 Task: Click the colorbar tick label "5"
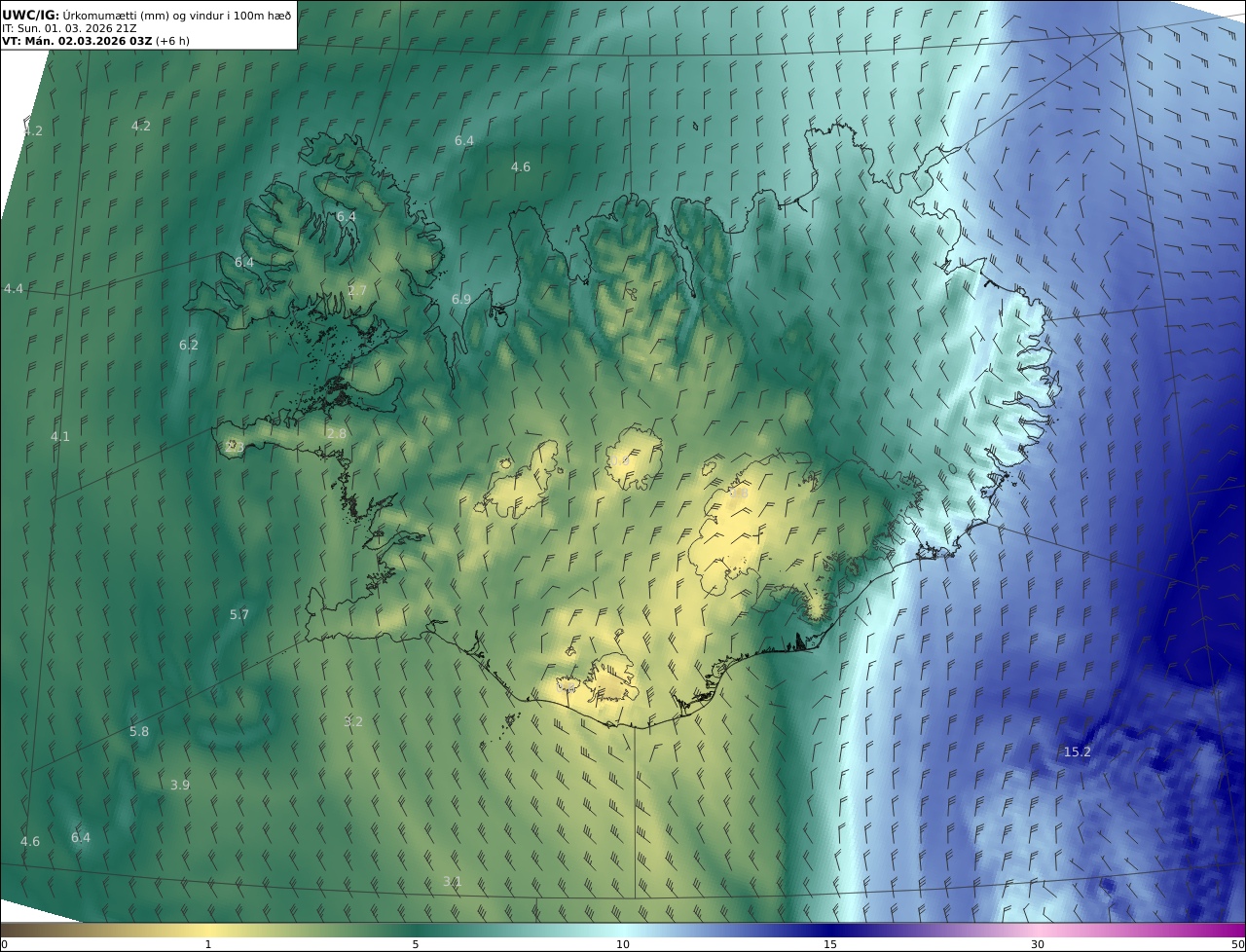pos(416,944)
